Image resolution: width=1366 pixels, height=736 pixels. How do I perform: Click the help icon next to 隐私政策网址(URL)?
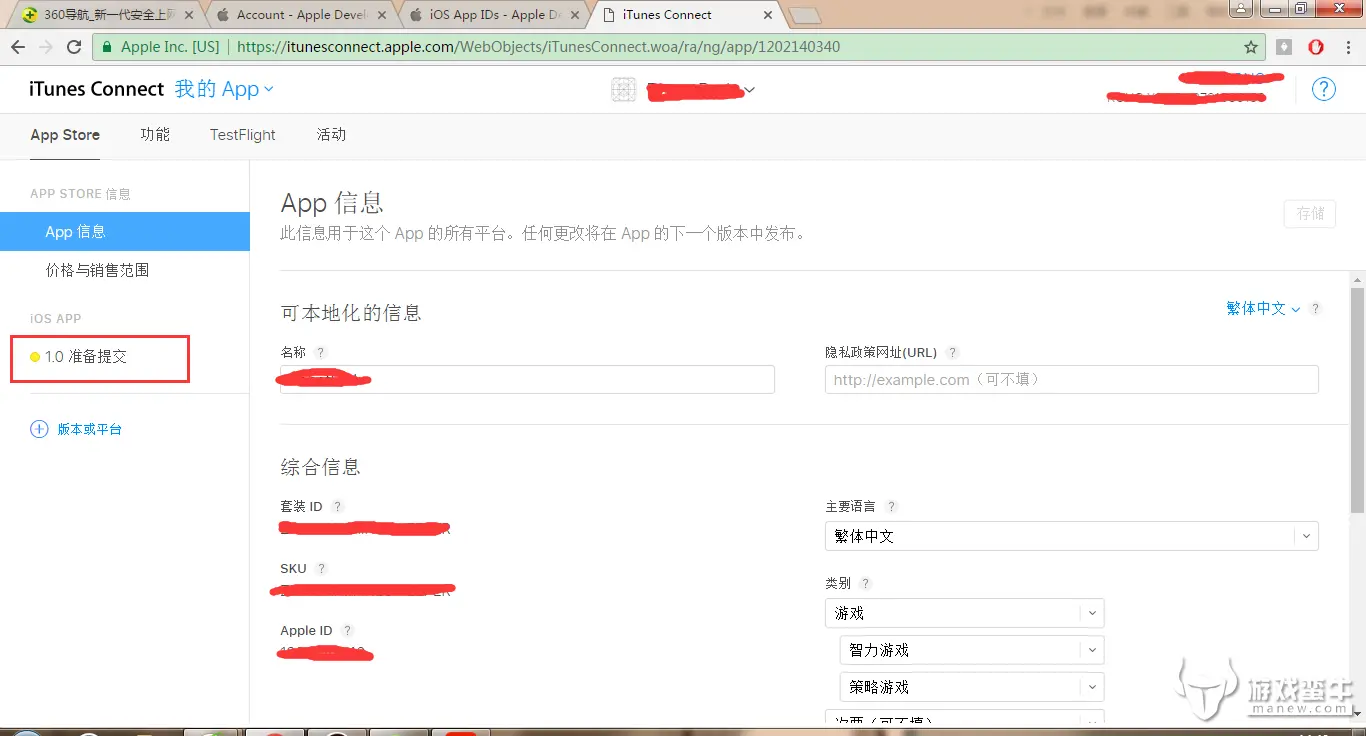[952, 352]
